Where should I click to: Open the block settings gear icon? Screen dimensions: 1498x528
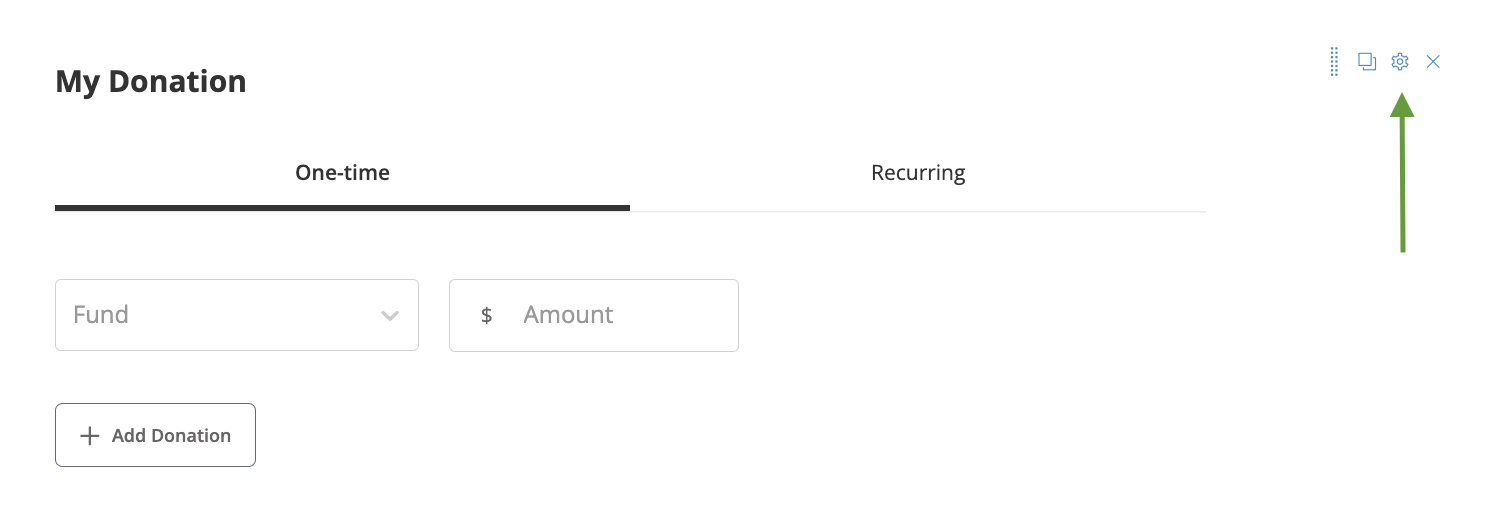point(1400,62)
